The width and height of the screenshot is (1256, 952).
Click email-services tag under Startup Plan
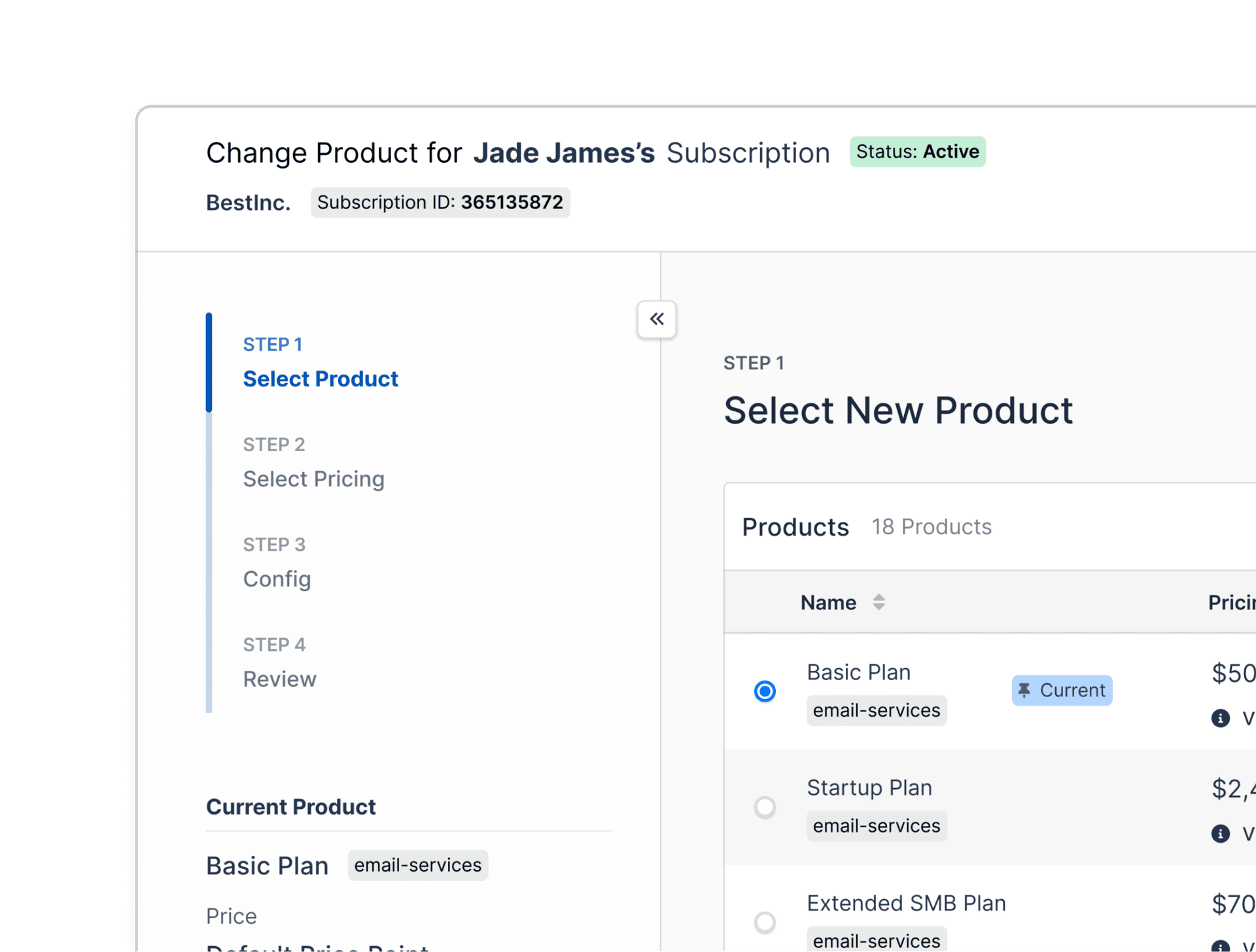point(876,826)
